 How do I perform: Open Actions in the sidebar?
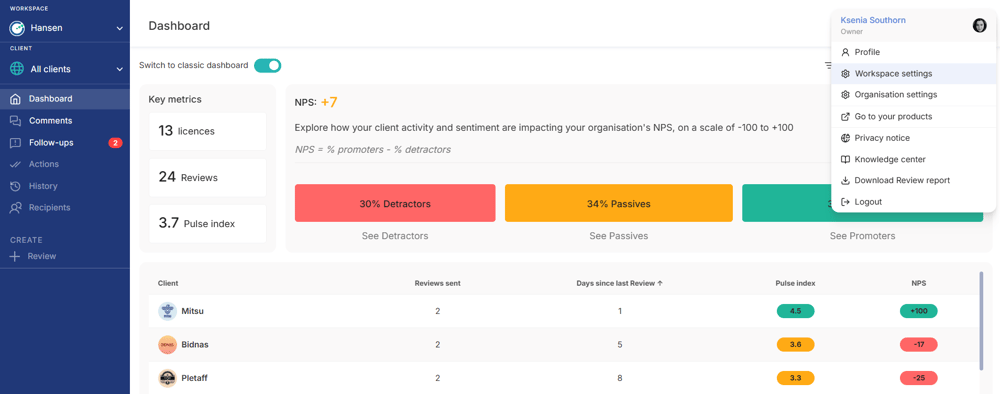click(65, 164)
